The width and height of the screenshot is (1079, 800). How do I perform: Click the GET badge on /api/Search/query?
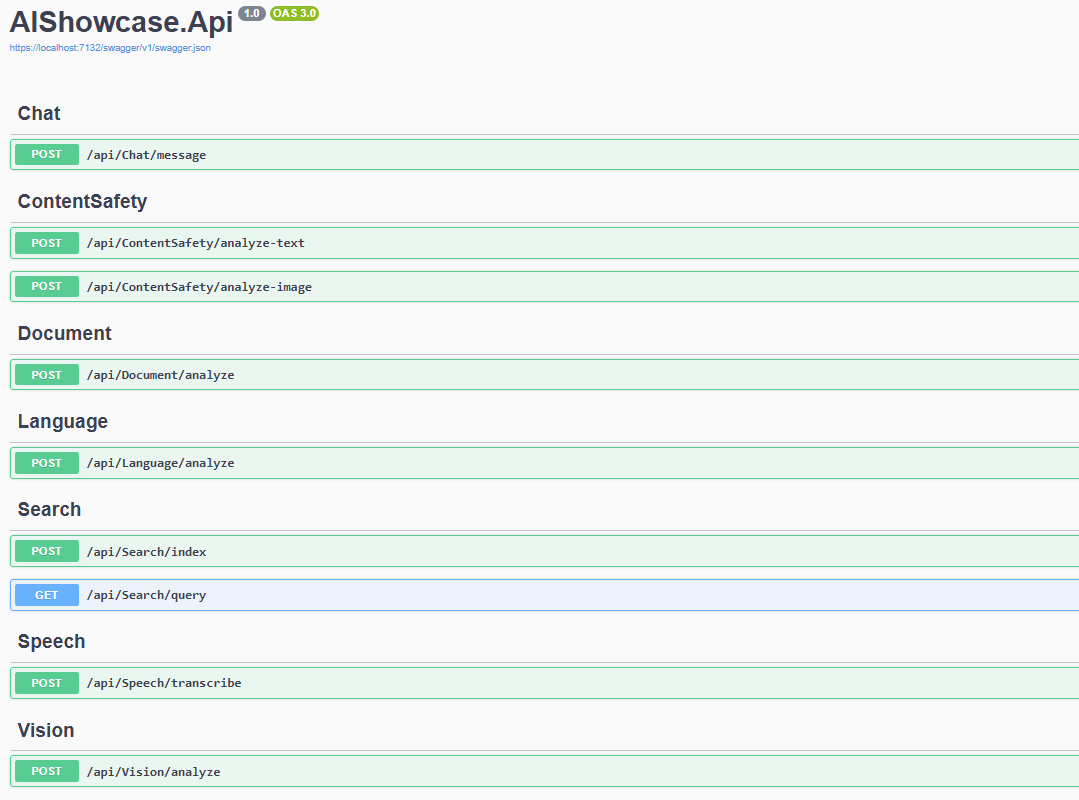point(46,594)
